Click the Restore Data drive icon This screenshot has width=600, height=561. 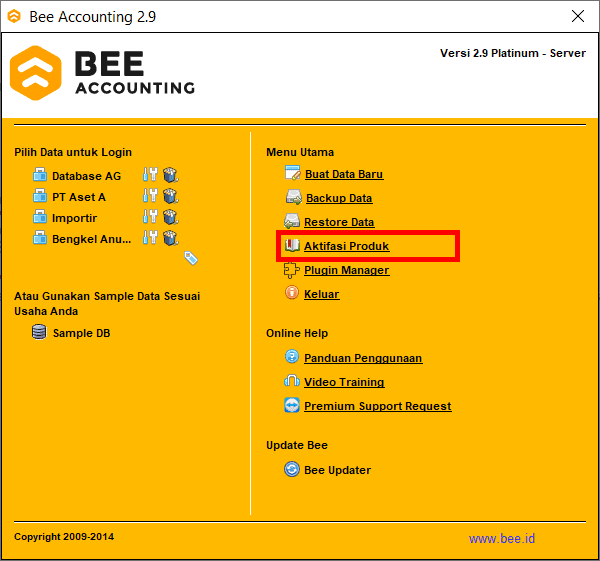(292, 221)
